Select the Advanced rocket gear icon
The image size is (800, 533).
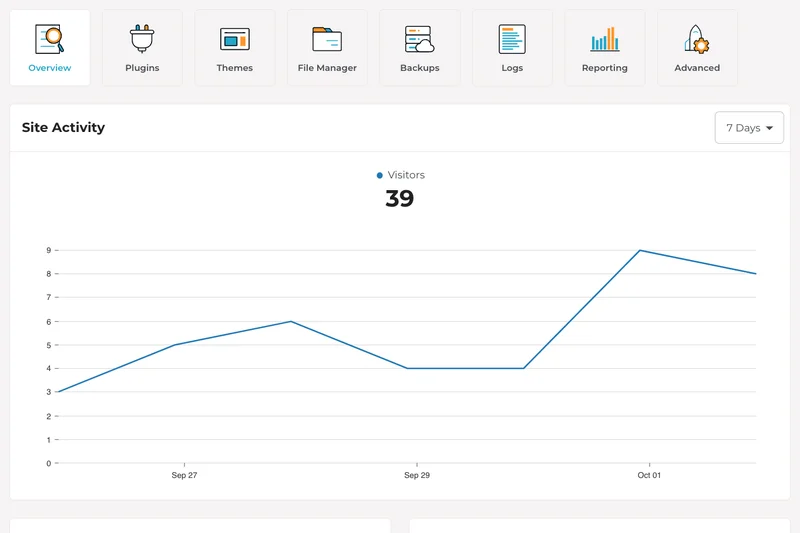click(697, 40)
